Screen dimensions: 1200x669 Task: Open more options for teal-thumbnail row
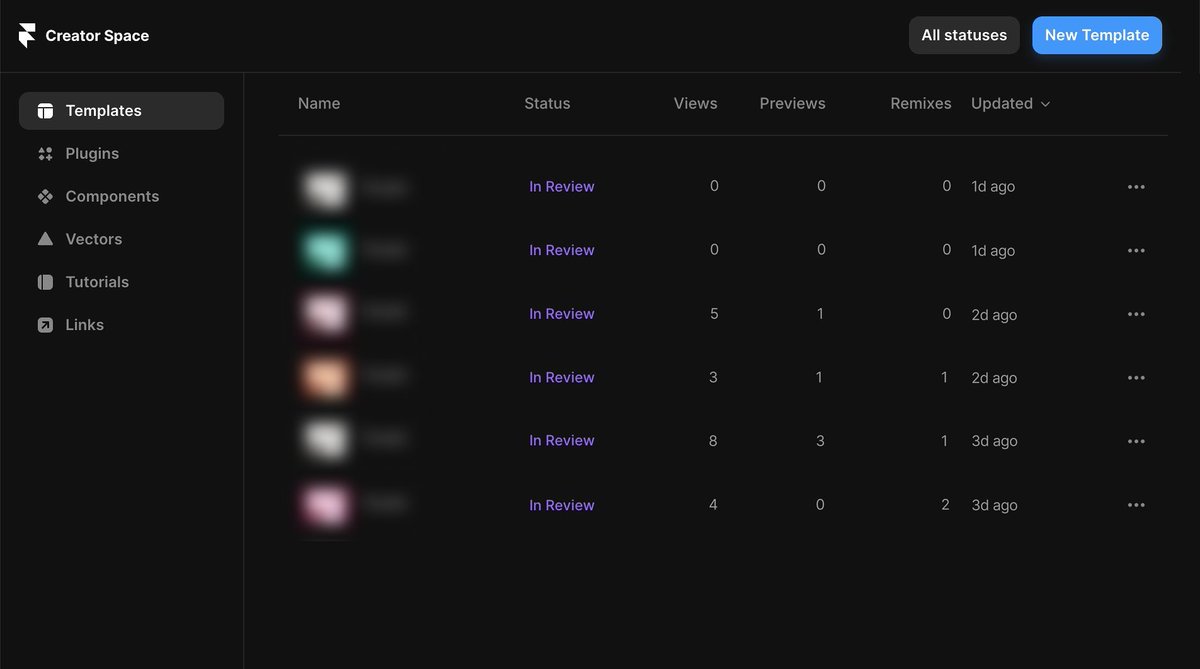pos(1136,250)
